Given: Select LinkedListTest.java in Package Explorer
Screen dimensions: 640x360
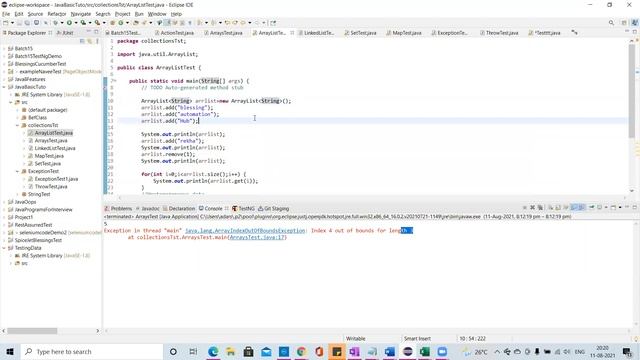Looking at the screenshot, I should pos(55,148).
